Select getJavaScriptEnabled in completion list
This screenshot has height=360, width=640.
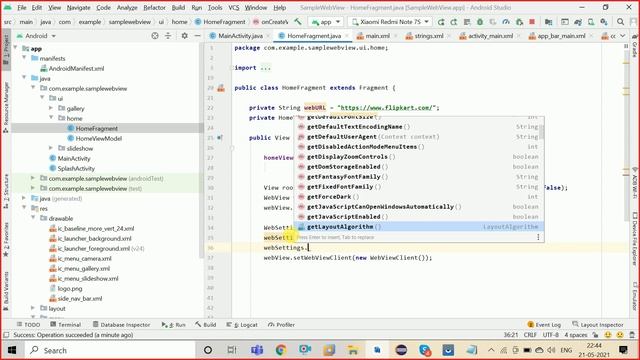(418, 217)
